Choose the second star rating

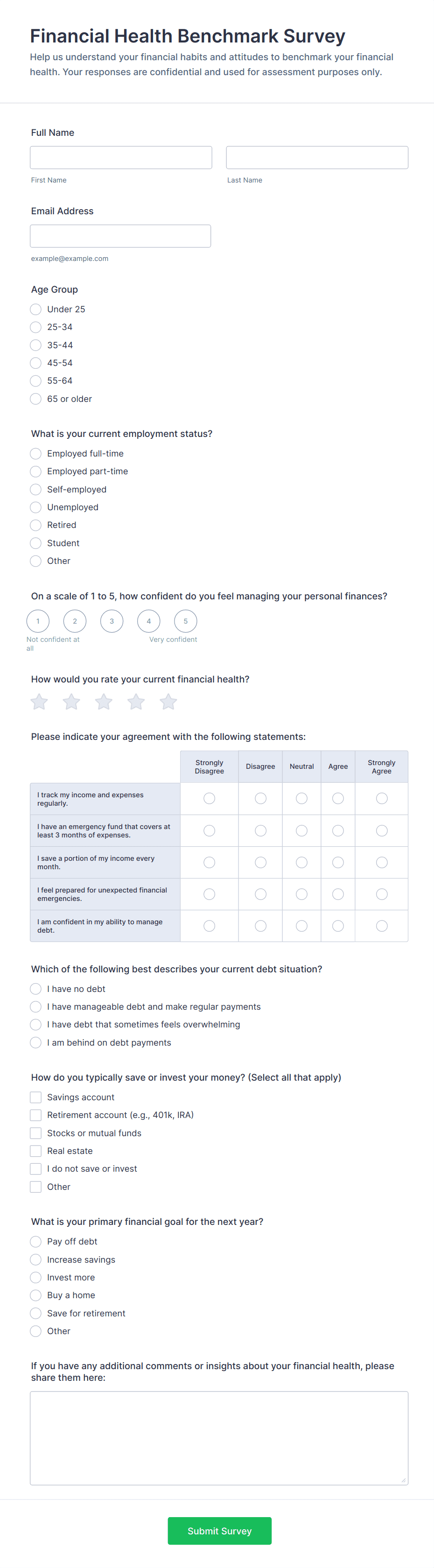[x=72, y=702]
